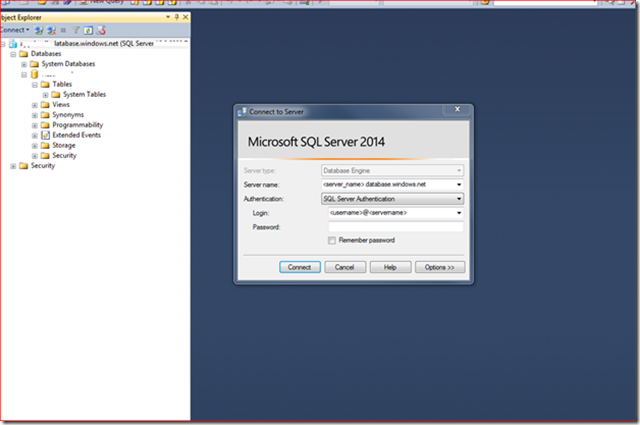Select the bottom server-level Security label
The image size is (640, 425).
[x=43, y=166]
